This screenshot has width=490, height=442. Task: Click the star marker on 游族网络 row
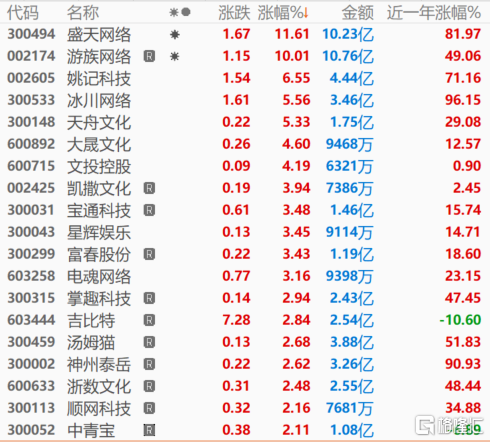pos(175,56)
